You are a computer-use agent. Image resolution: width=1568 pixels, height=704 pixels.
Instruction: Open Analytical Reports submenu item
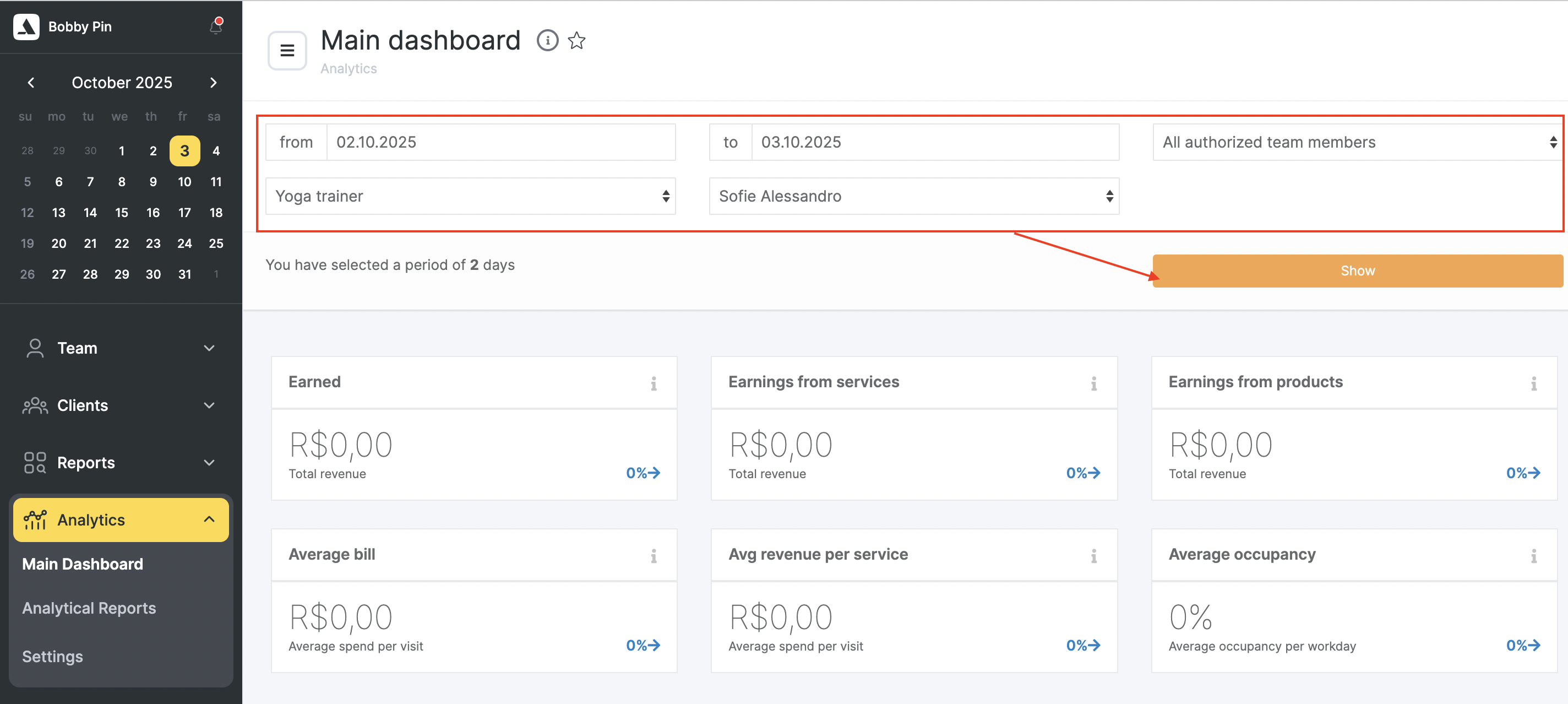(89, 608)
